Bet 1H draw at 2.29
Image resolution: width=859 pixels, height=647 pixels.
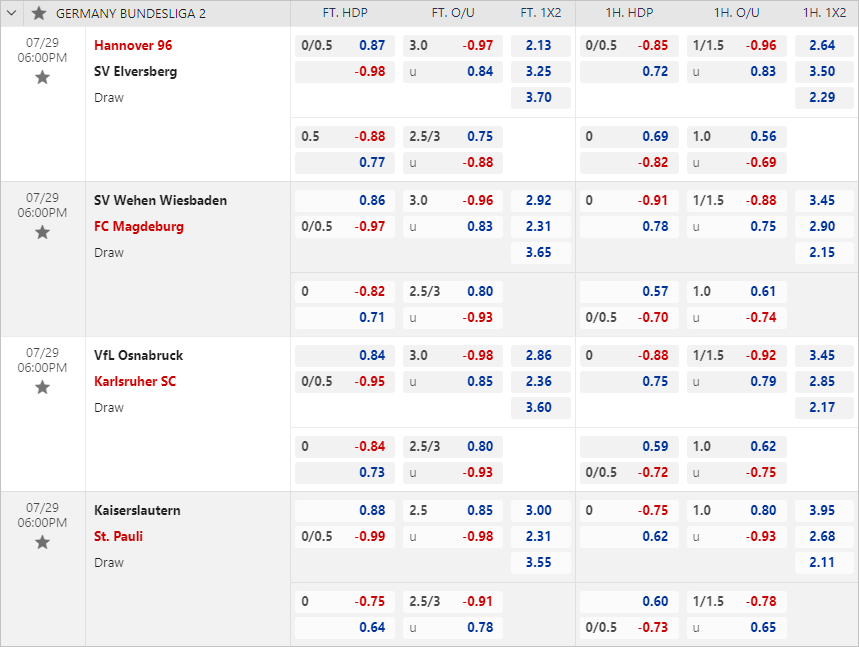824,98
